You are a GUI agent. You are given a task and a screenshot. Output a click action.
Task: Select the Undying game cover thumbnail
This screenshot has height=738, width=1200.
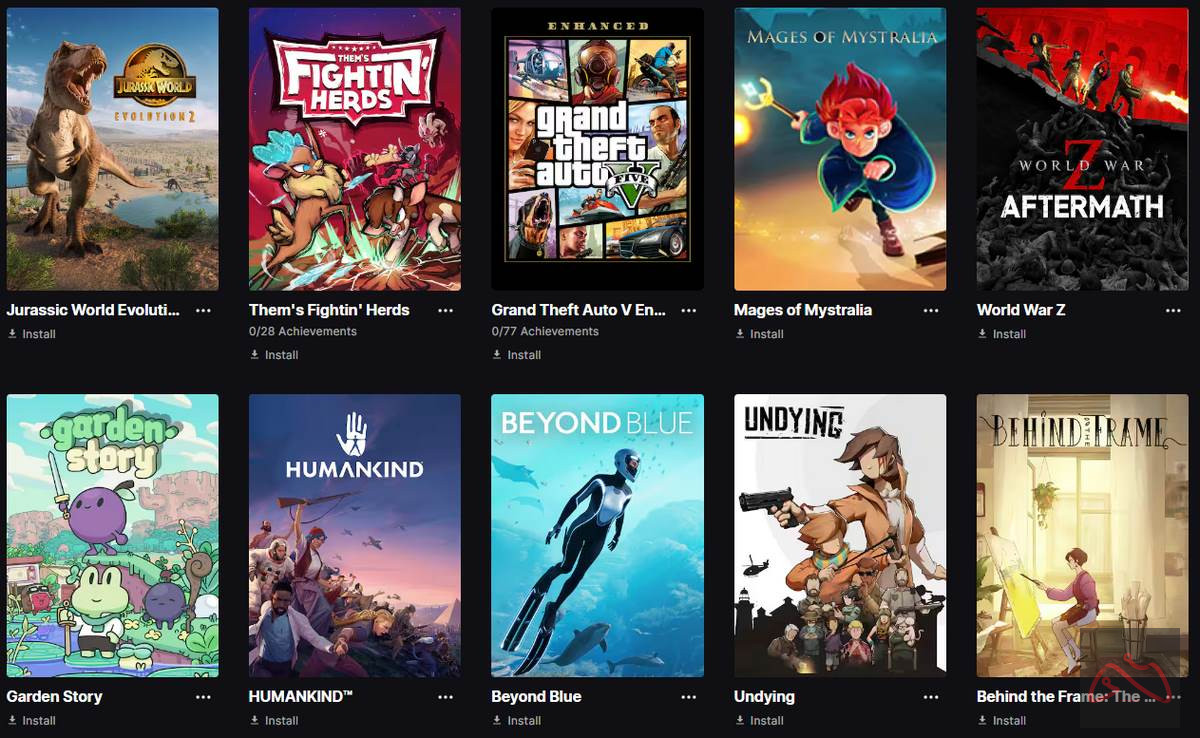click(x=840, y=535)
